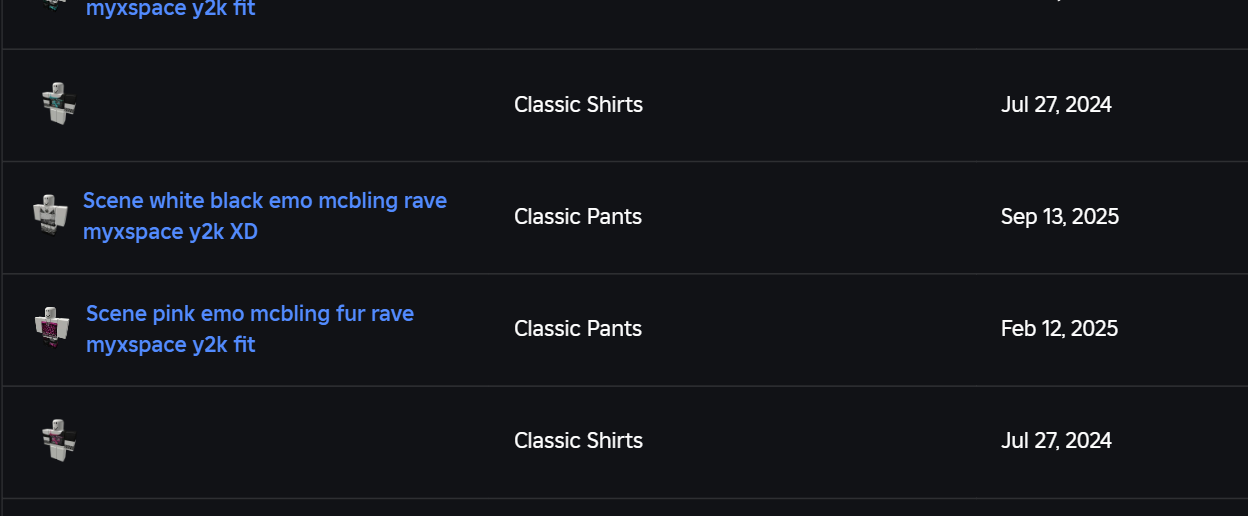This screenshot has height=516, width=1248.
Task: Click 'Classic Pants' beside the white black item
Action: (577, 217)
